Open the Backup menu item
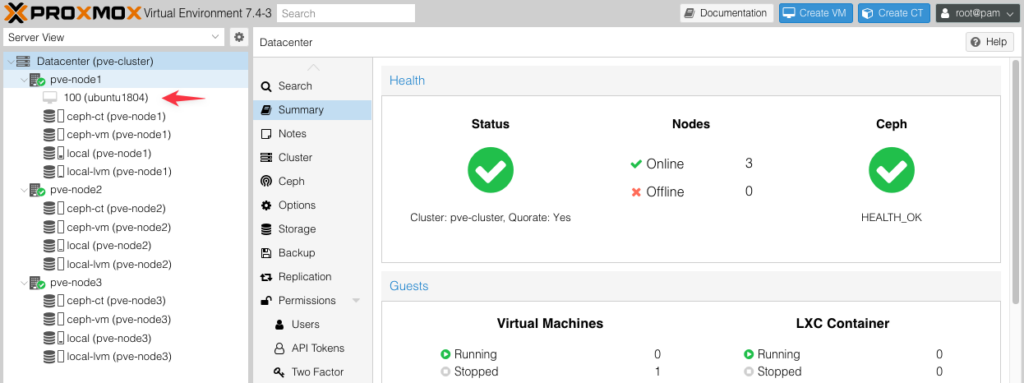 tap(312, 253)
